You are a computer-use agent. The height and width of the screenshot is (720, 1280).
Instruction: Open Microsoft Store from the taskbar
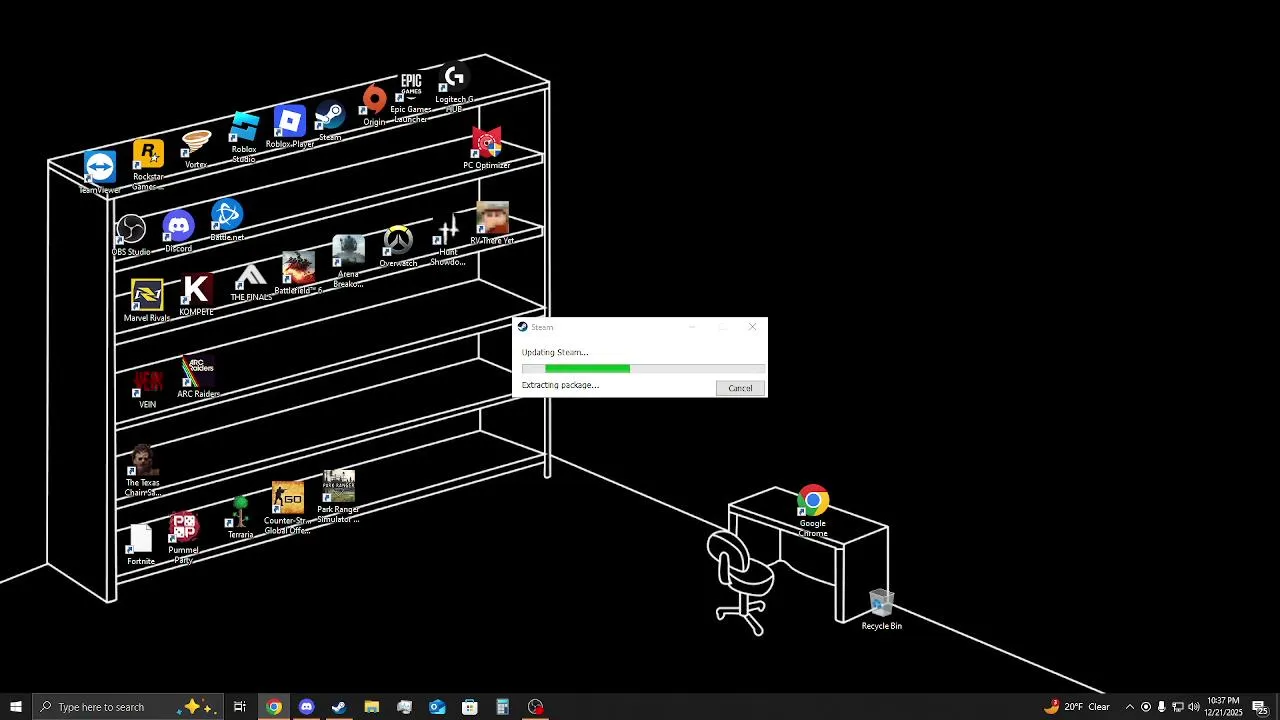click(x=470, y=707)
